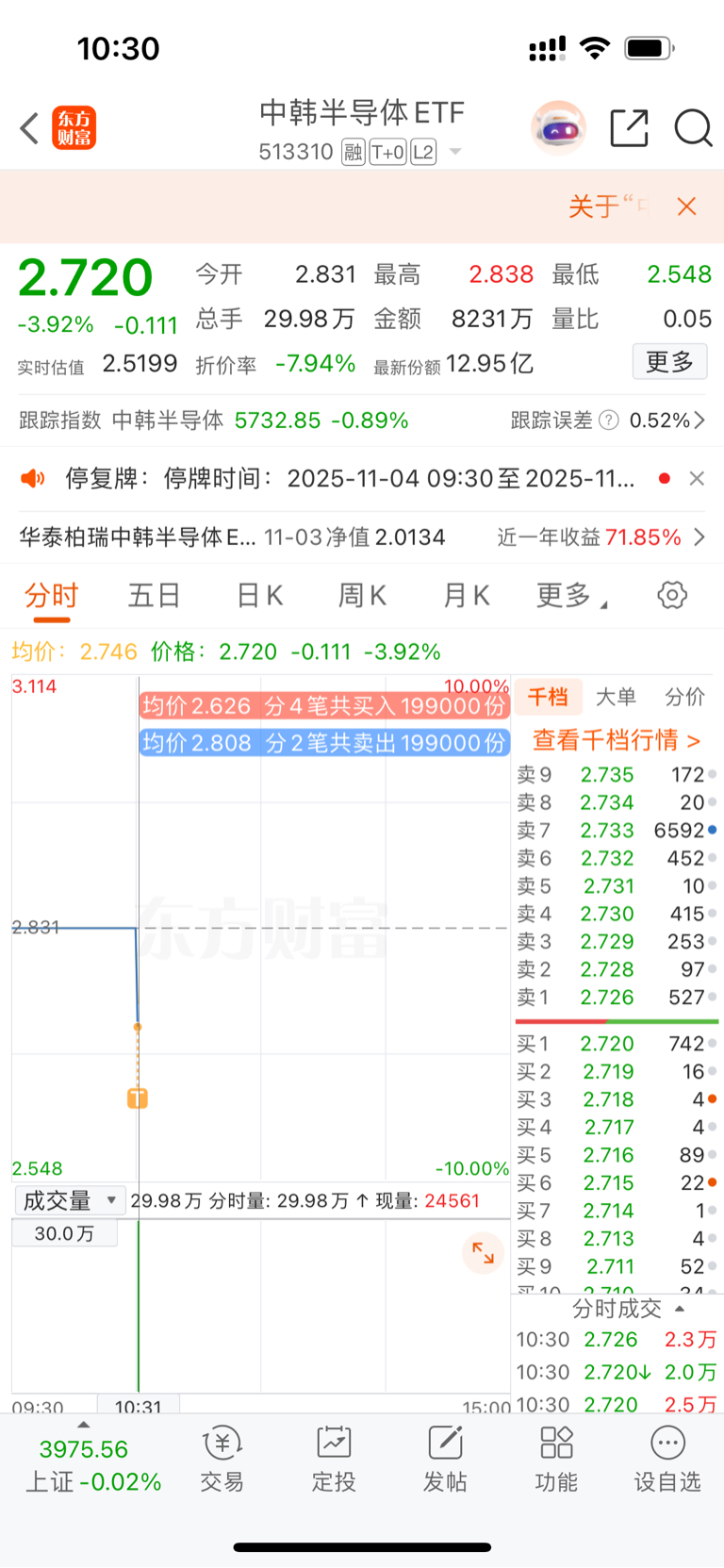Select the 卖9 2.735 order row
The width and height of the screenshot is (724, 1568).
point(617,775)
